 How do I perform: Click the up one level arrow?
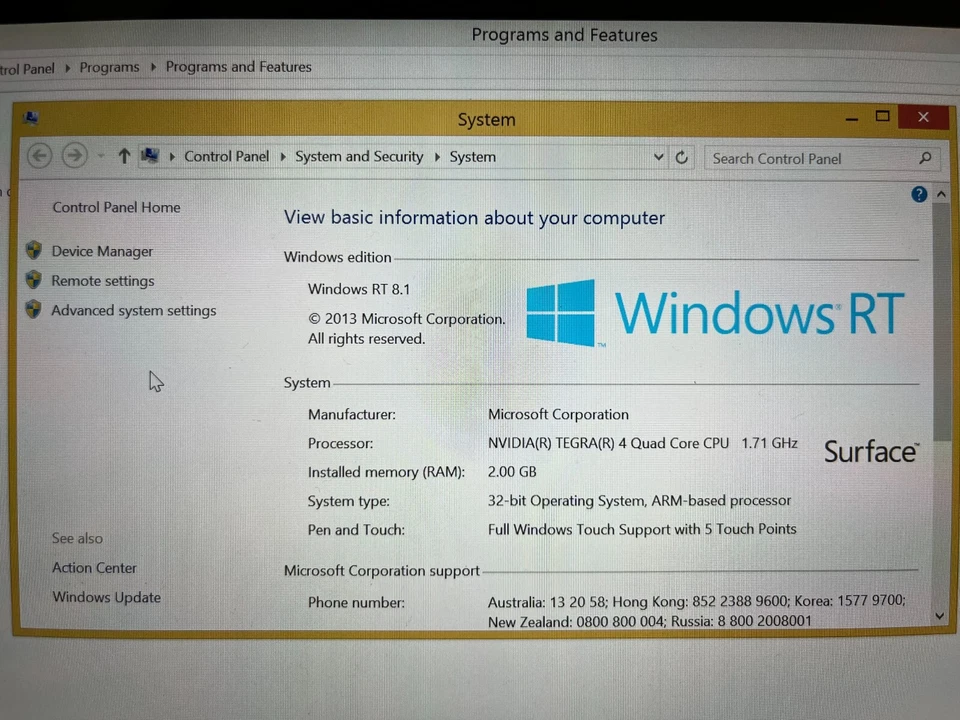coord(123,156)
